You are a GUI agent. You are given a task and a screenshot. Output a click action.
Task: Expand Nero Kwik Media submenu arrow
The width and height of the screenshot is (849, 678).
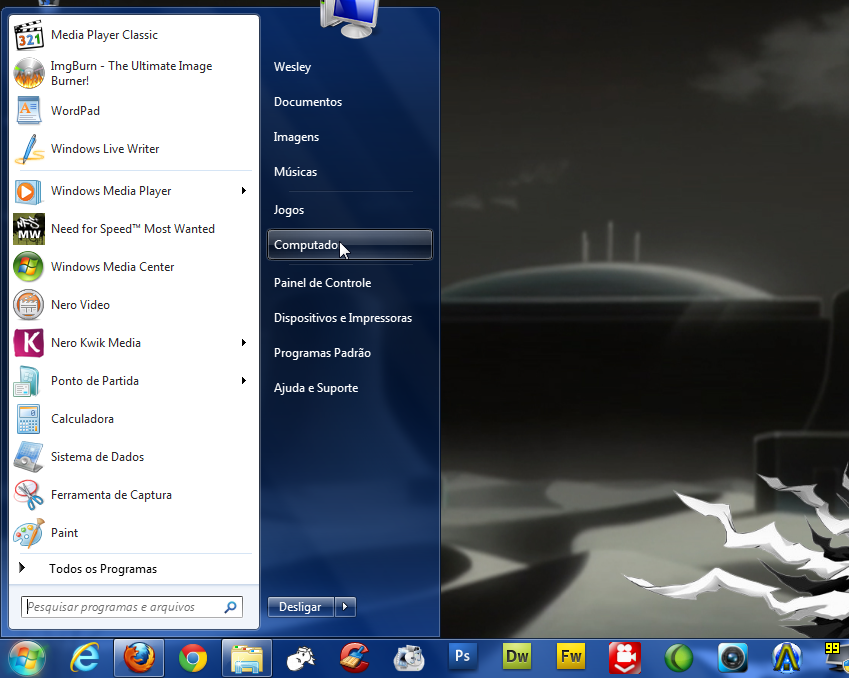pos(243,343)
